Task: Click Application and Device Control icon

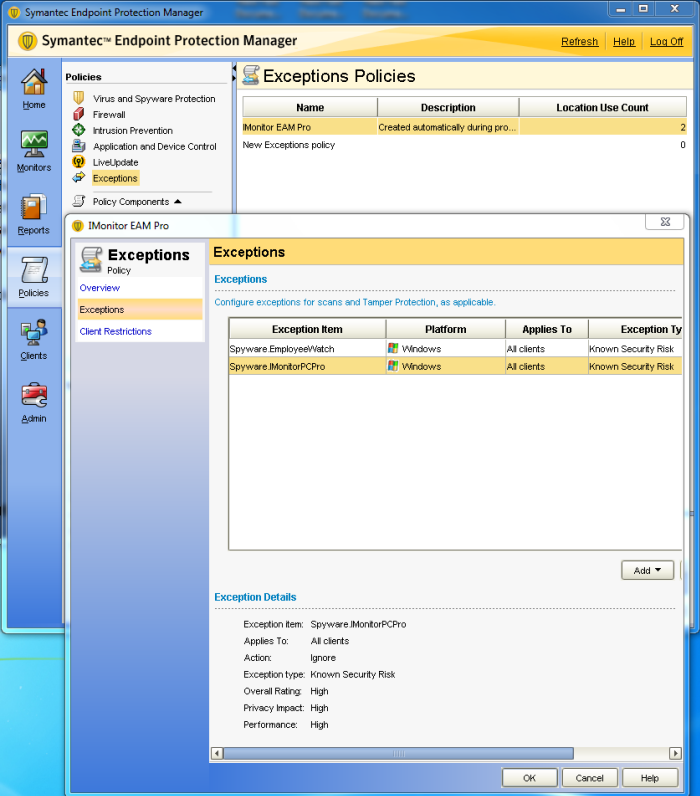Action: coord(79,146)
